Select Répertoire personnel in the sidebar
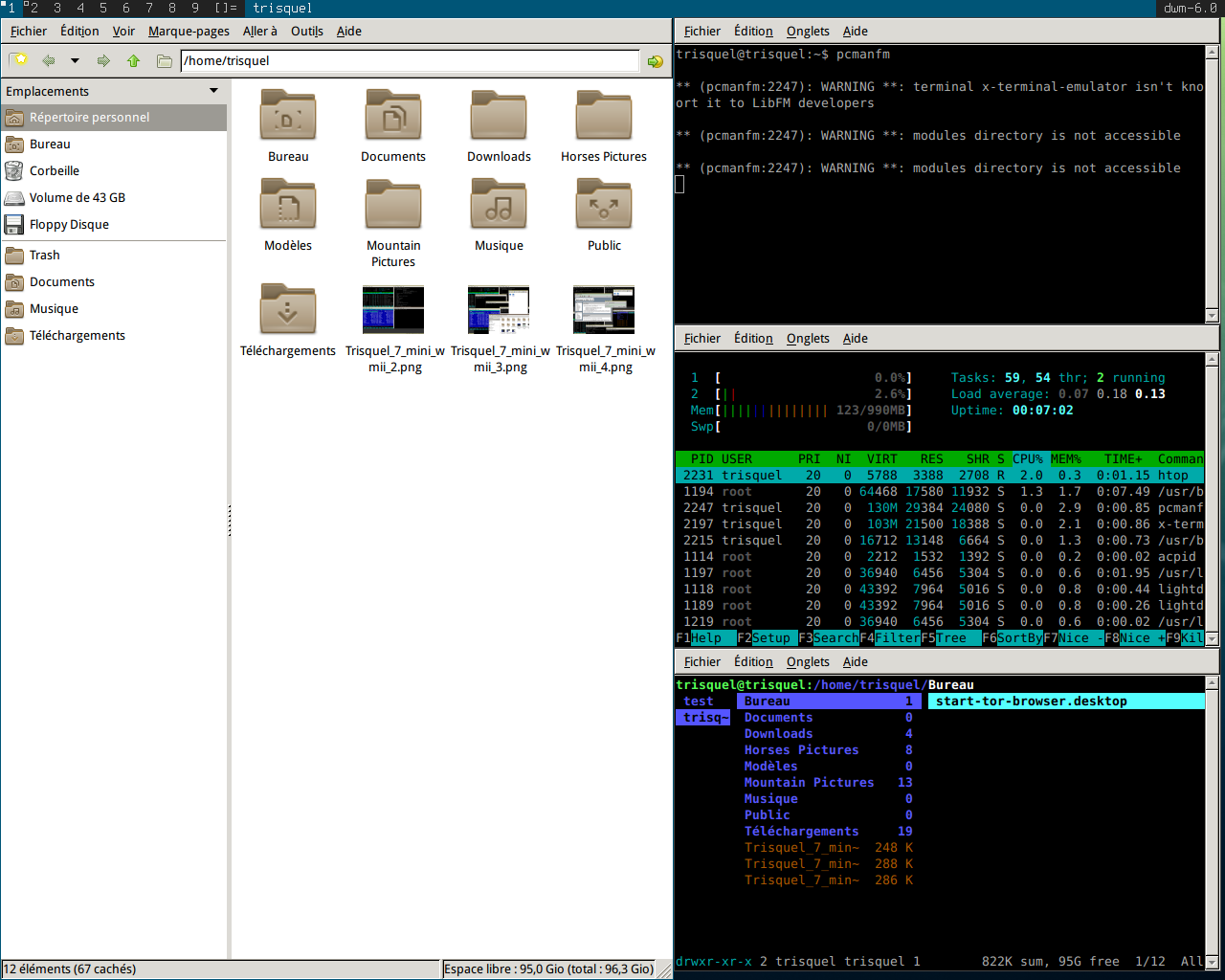 tap(114, 117)
